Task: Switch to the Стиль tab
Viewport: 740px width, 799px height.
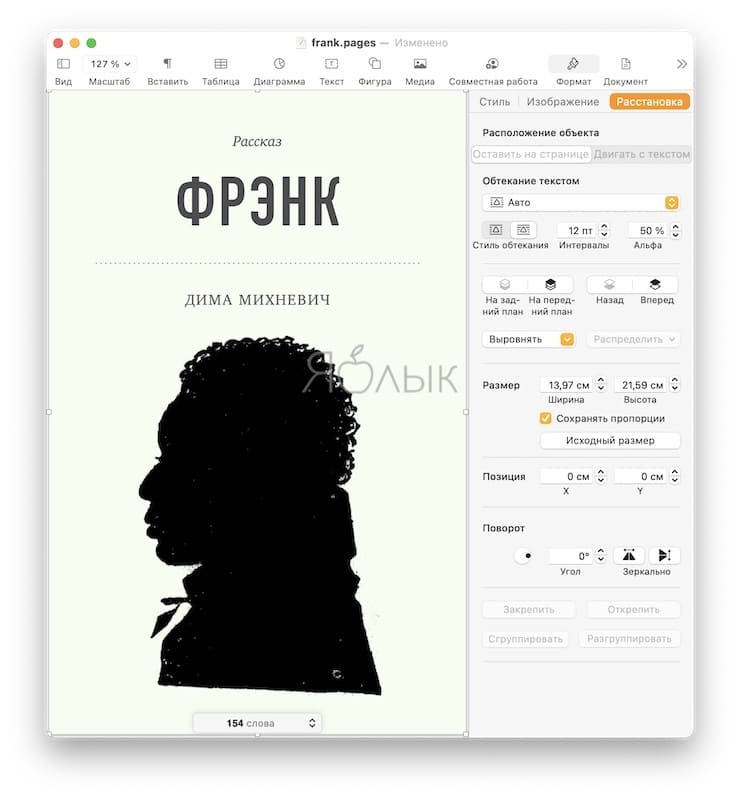Action: click(494, 101)
